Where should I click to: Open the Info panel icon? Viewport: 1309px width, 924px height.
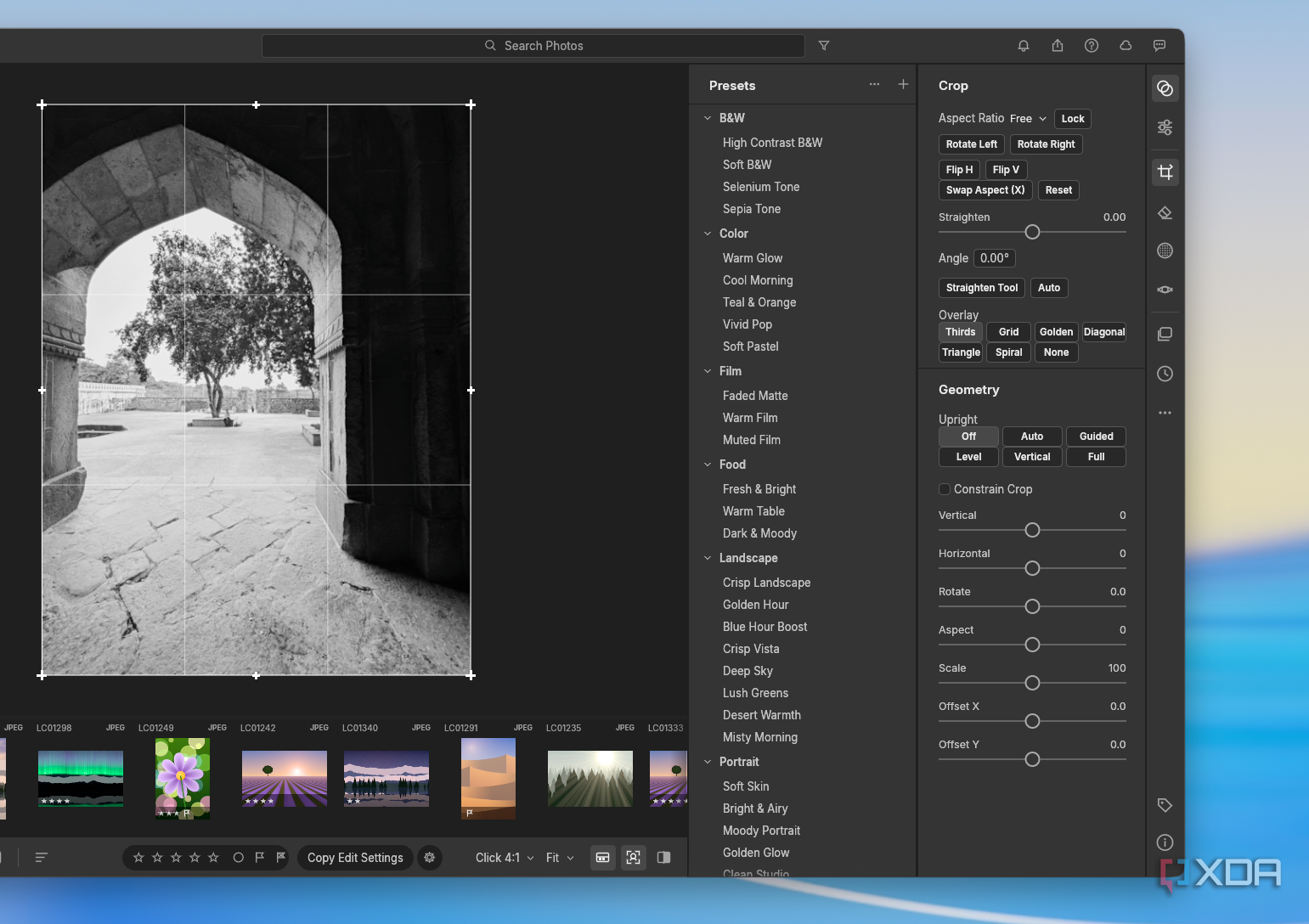coord(1165,842)
